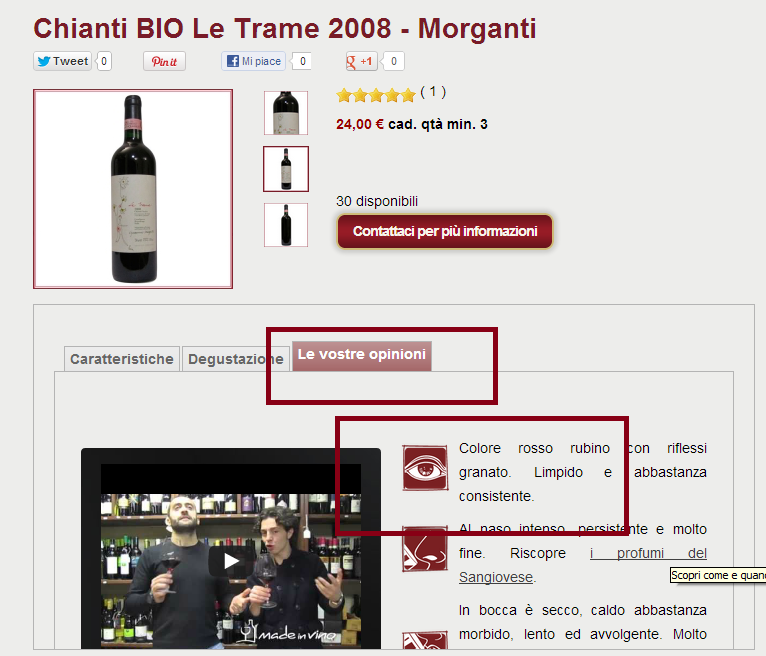Select the first bottle label thumbnail
The image size is (766, 656).
286,113
